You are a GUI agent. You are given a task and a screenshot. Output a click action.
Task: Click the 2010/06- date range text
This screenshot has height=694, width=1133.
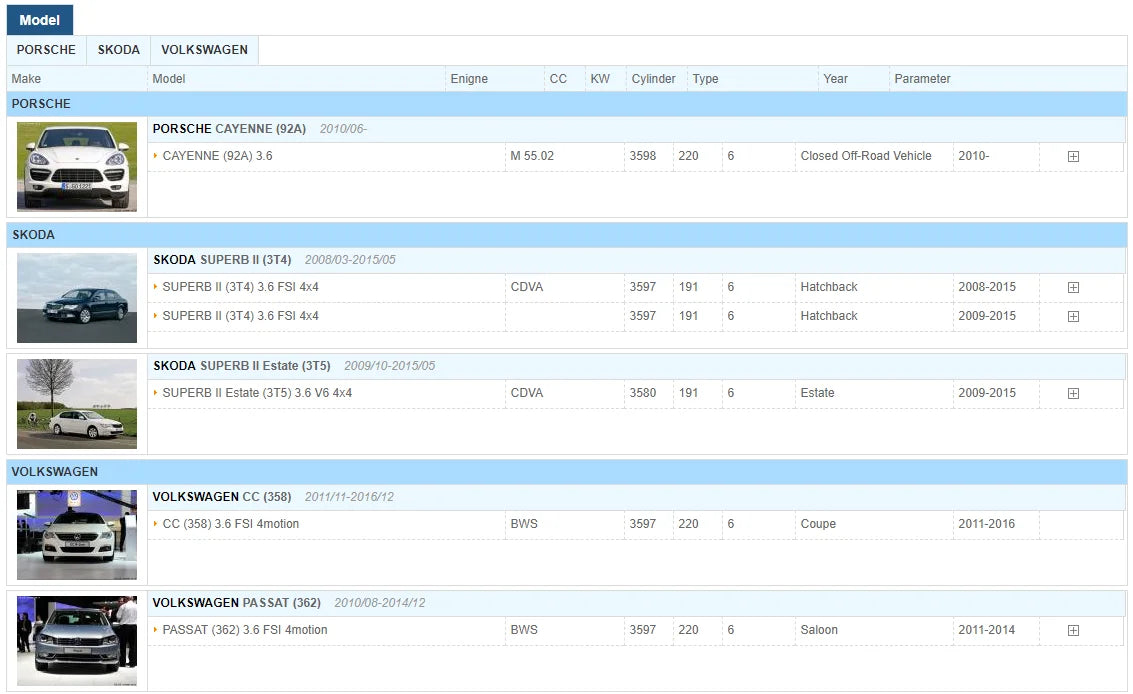point(343,129)
